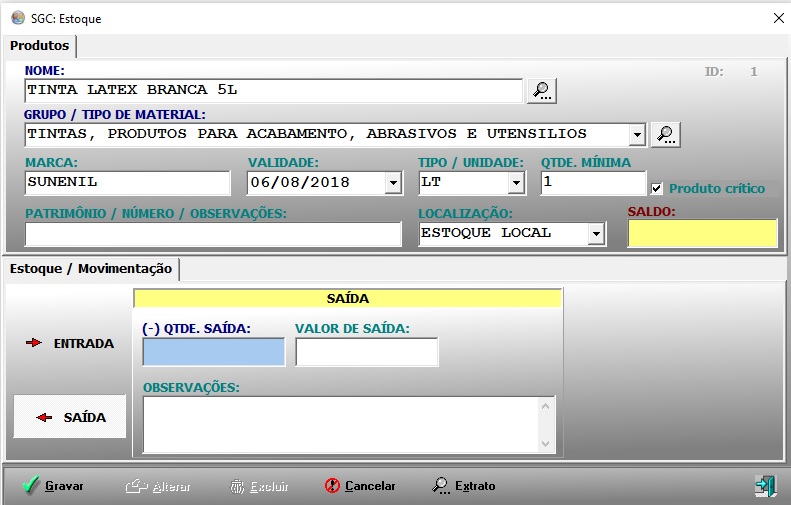Select the Estoque / Movimentação tab
Screen dimensions: 791x505
(x=92, y=269)
